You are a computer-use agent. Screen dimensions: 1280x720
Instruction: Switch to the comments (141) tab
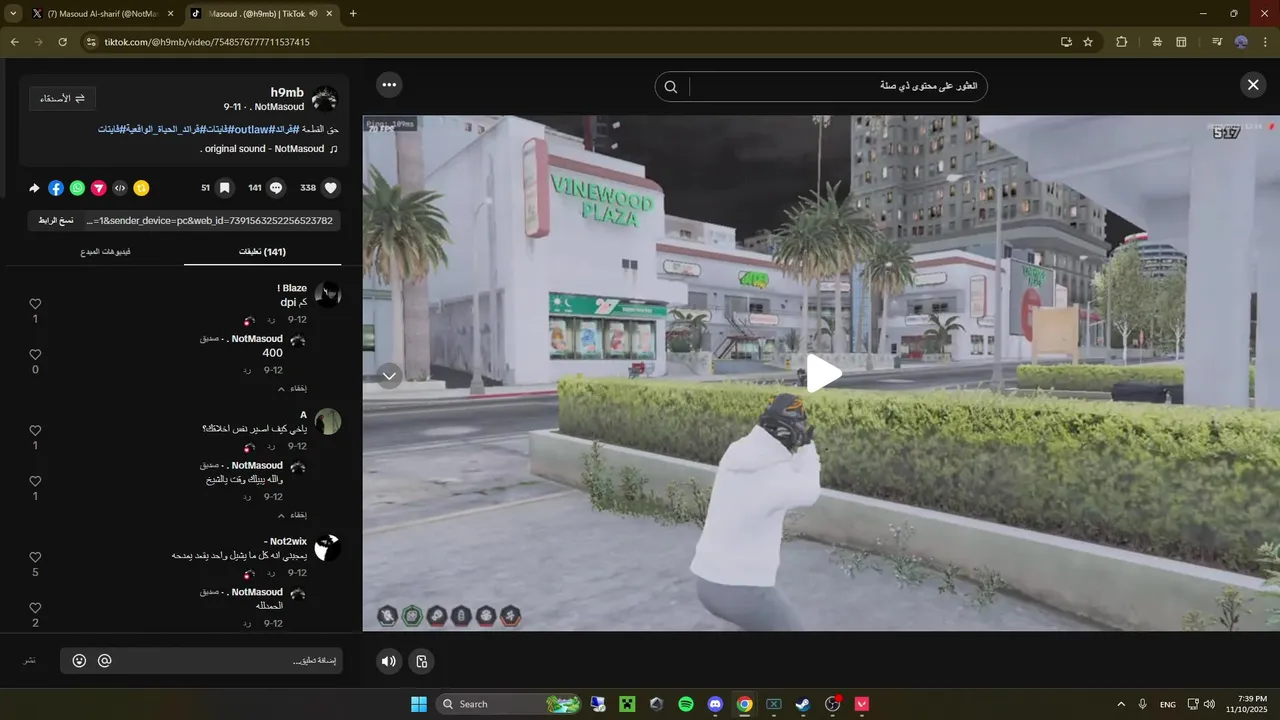pyautogui.click(x=262, y=252)
